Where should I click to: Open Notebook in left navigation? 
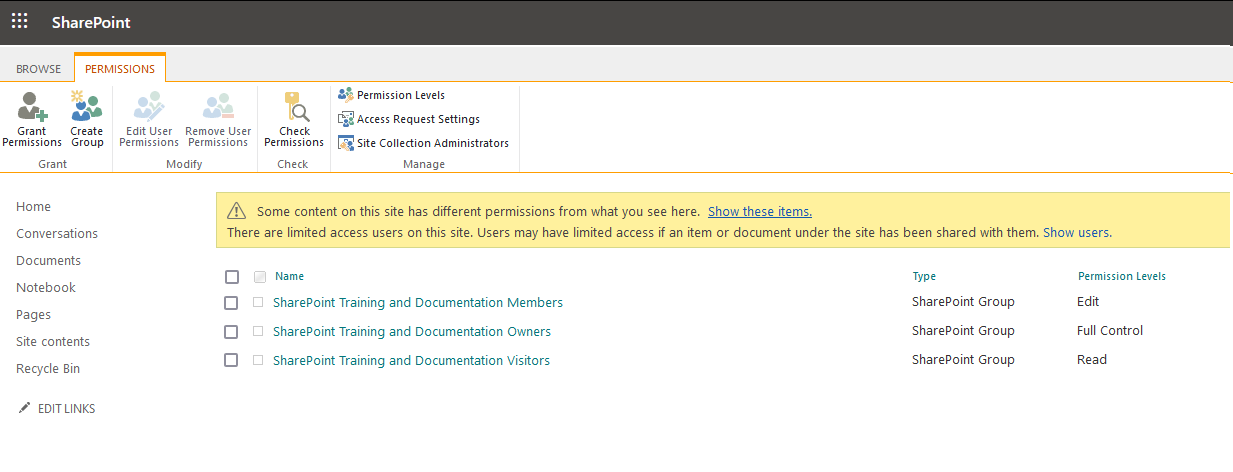46,287
